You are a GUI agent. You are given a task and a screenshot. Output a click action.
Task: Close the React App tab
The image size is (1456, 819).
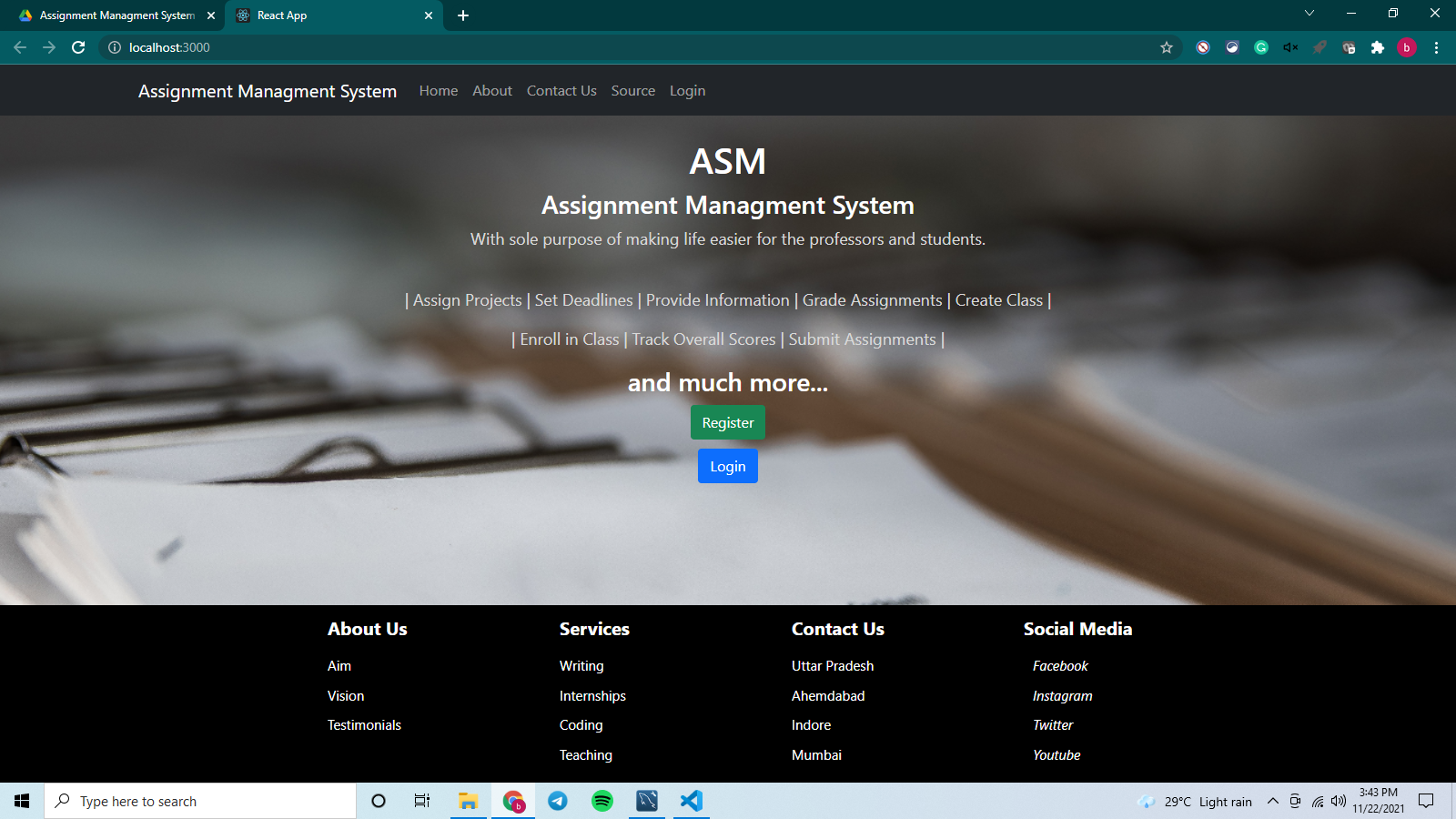tap(429, 15)
